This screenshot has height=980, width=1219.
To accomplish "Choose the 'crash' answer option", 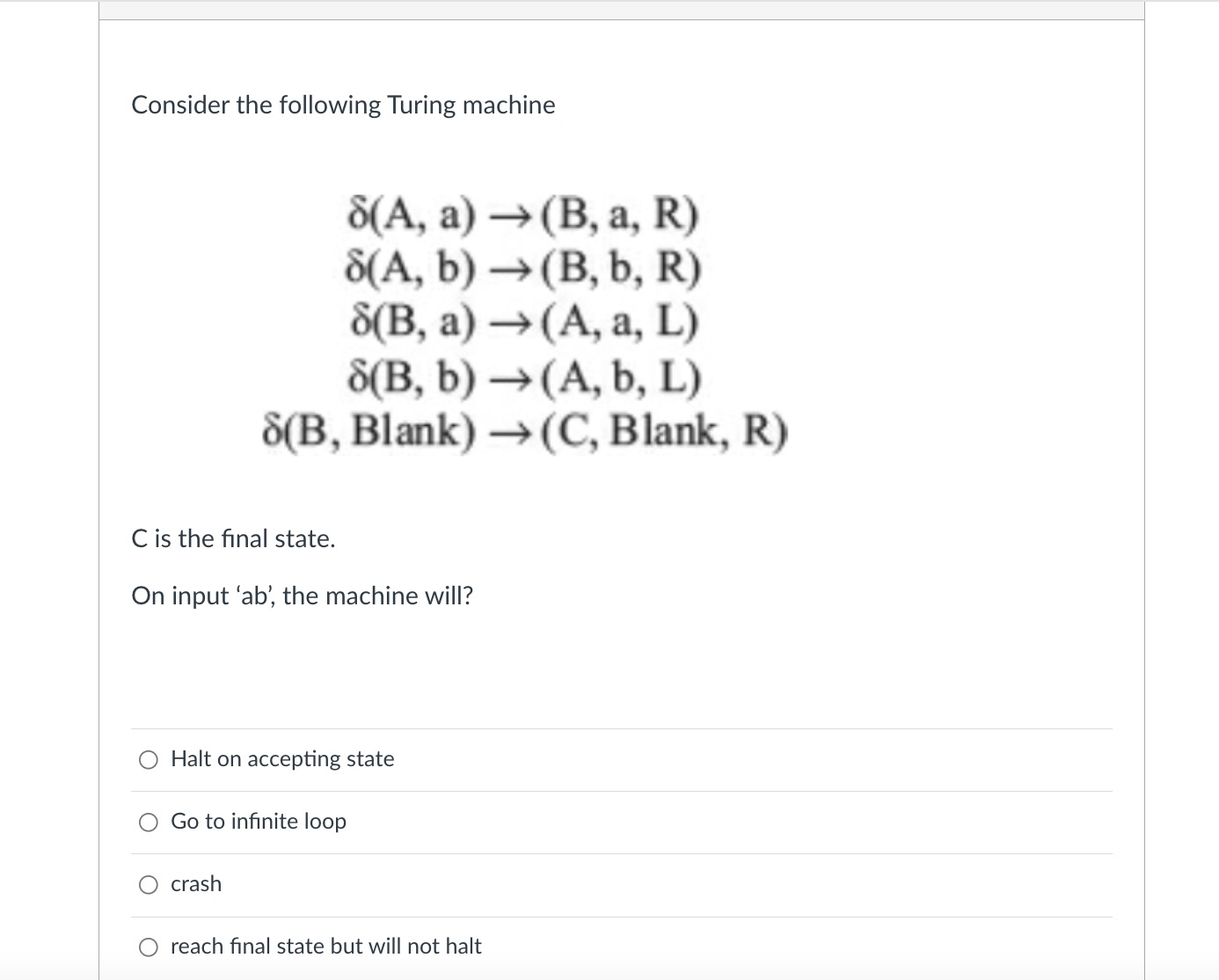I will coord(149,885).
